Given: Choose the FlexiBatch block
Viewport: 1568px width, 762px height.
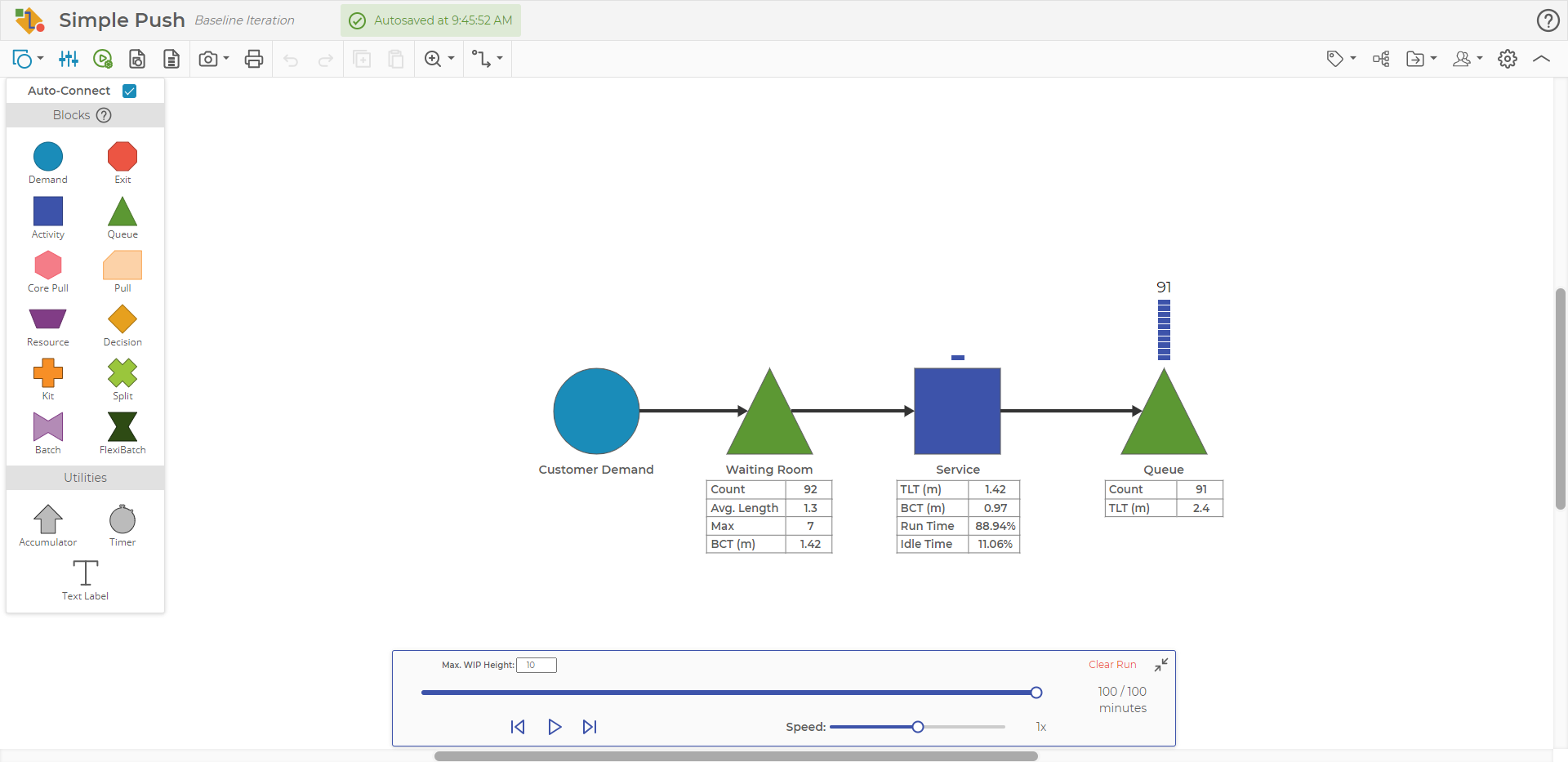Looking at the screenshot, I should click(122, 426).
